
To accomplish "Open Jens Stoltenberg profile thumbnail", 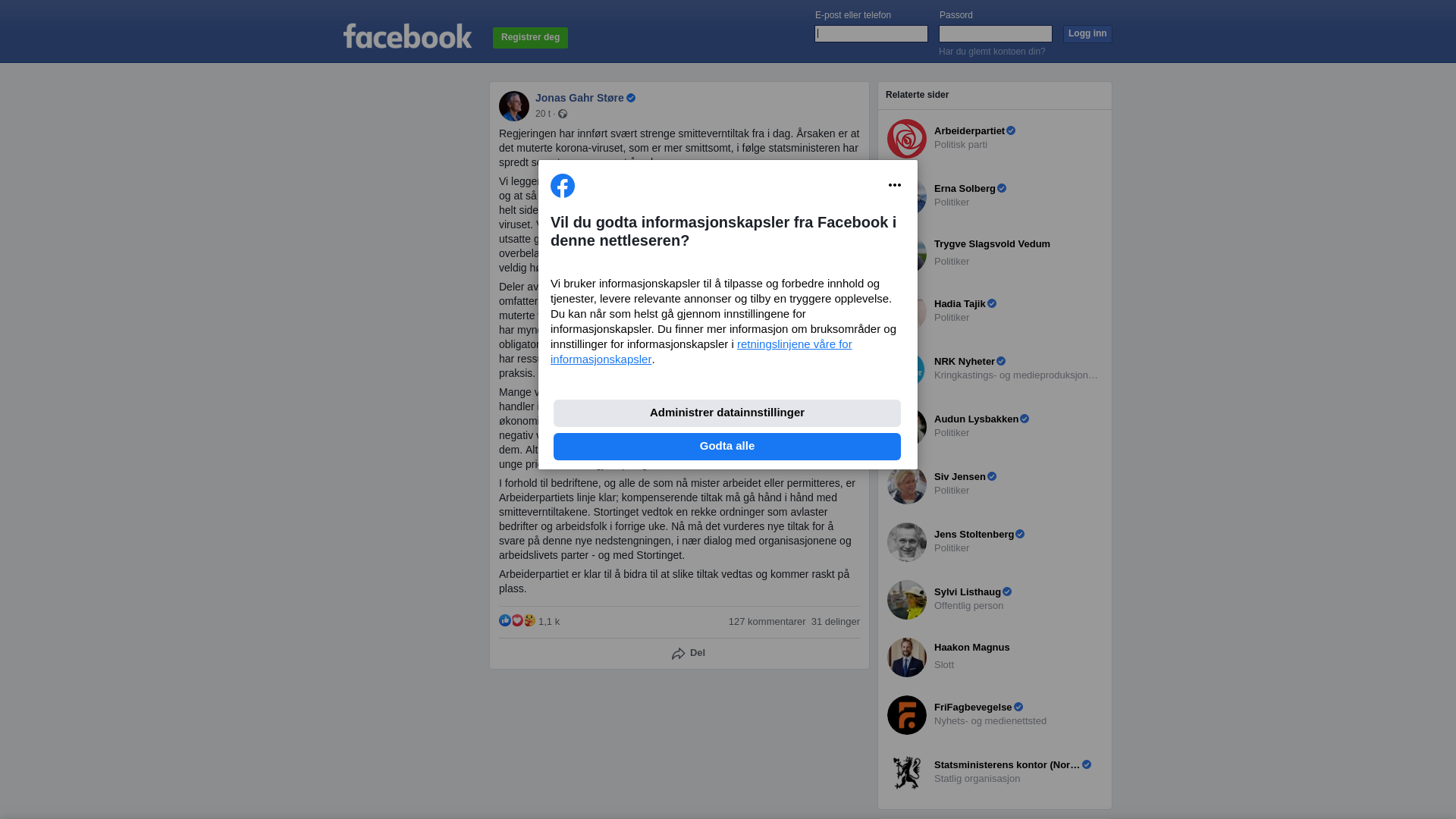I will pyautogui.click(x=907, y=542).
